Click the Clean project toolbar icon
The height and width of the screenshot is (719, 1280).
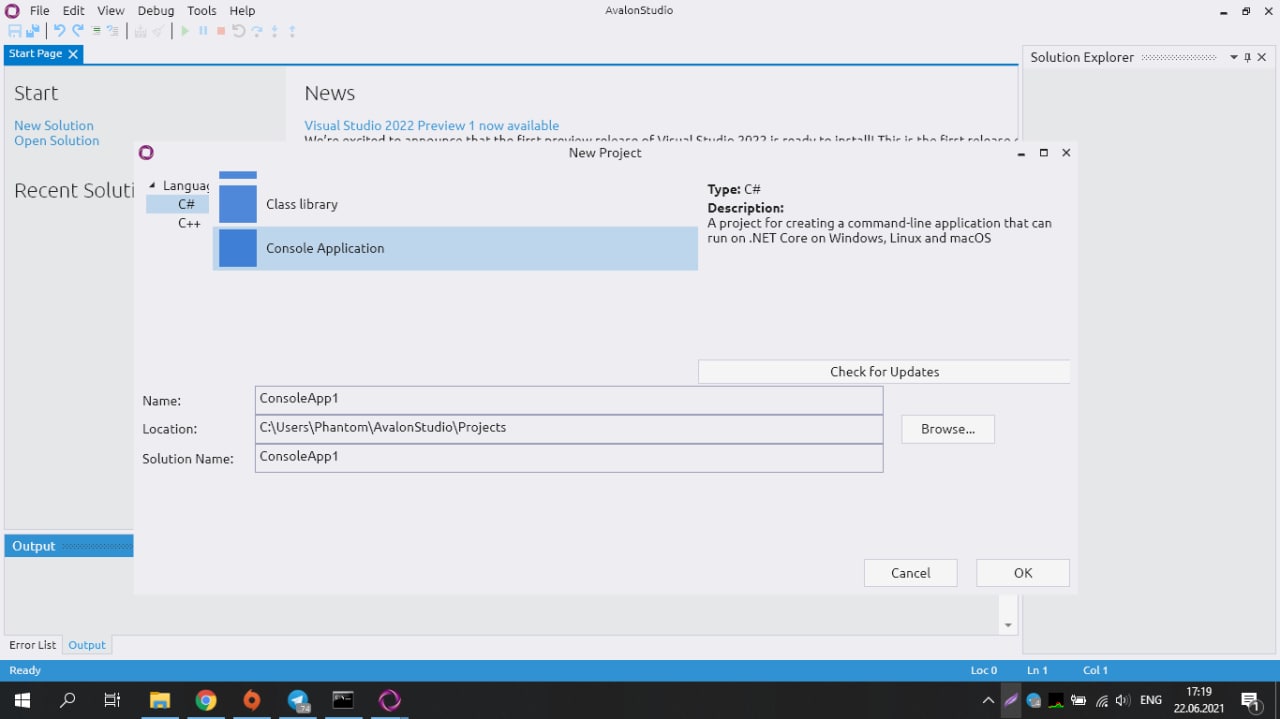[158, 31]
